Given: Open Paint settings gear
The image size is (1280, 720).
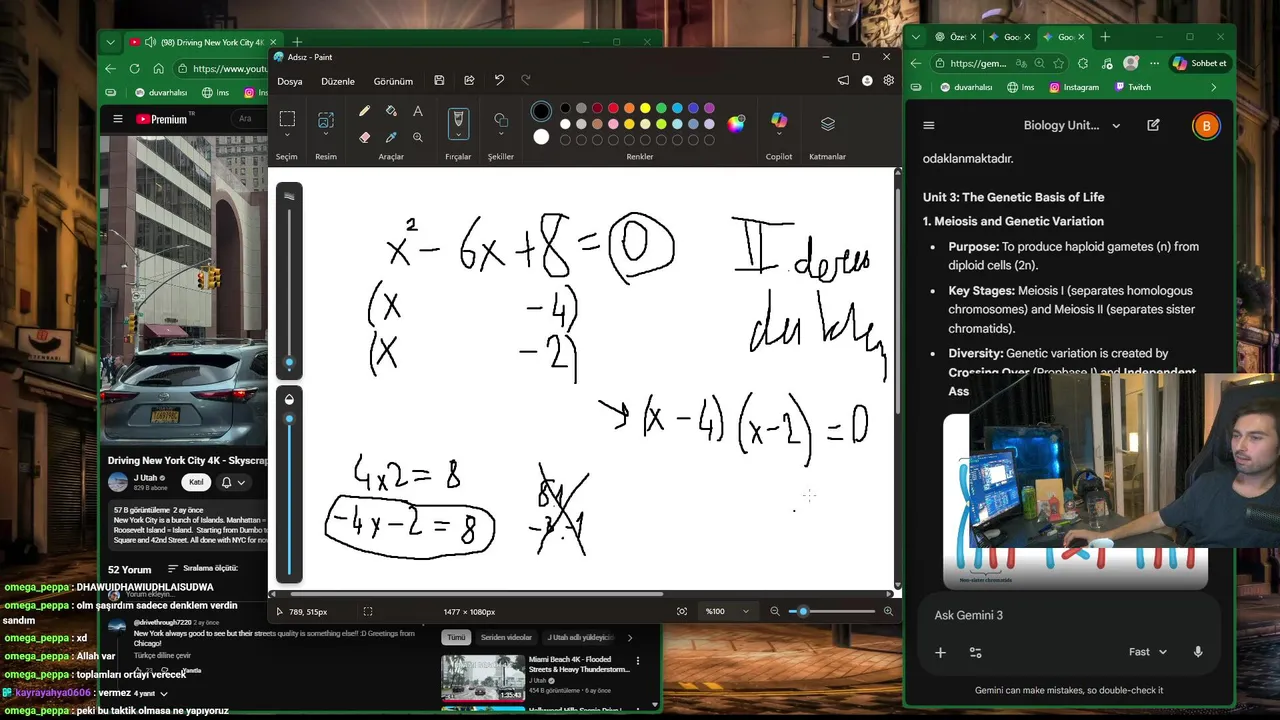Looking at the screenshot, I should [x=888, y=81].
